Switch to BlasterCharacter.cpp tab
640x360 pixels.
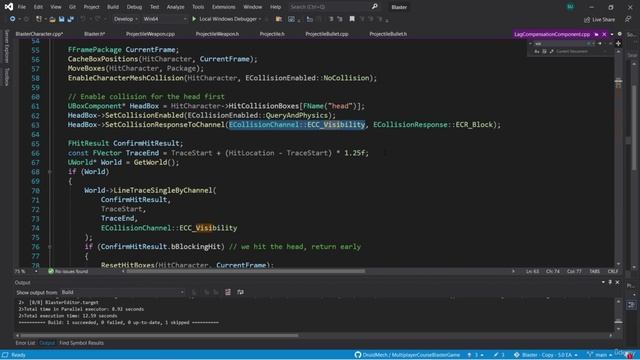click(39, 34)
